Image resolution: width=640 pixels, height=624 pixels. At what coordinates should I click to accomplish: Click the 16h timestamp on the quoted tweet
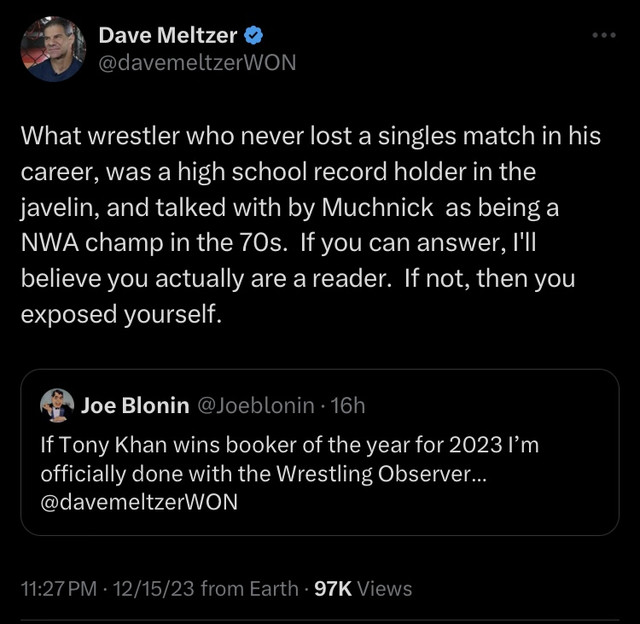pos(347,405)
